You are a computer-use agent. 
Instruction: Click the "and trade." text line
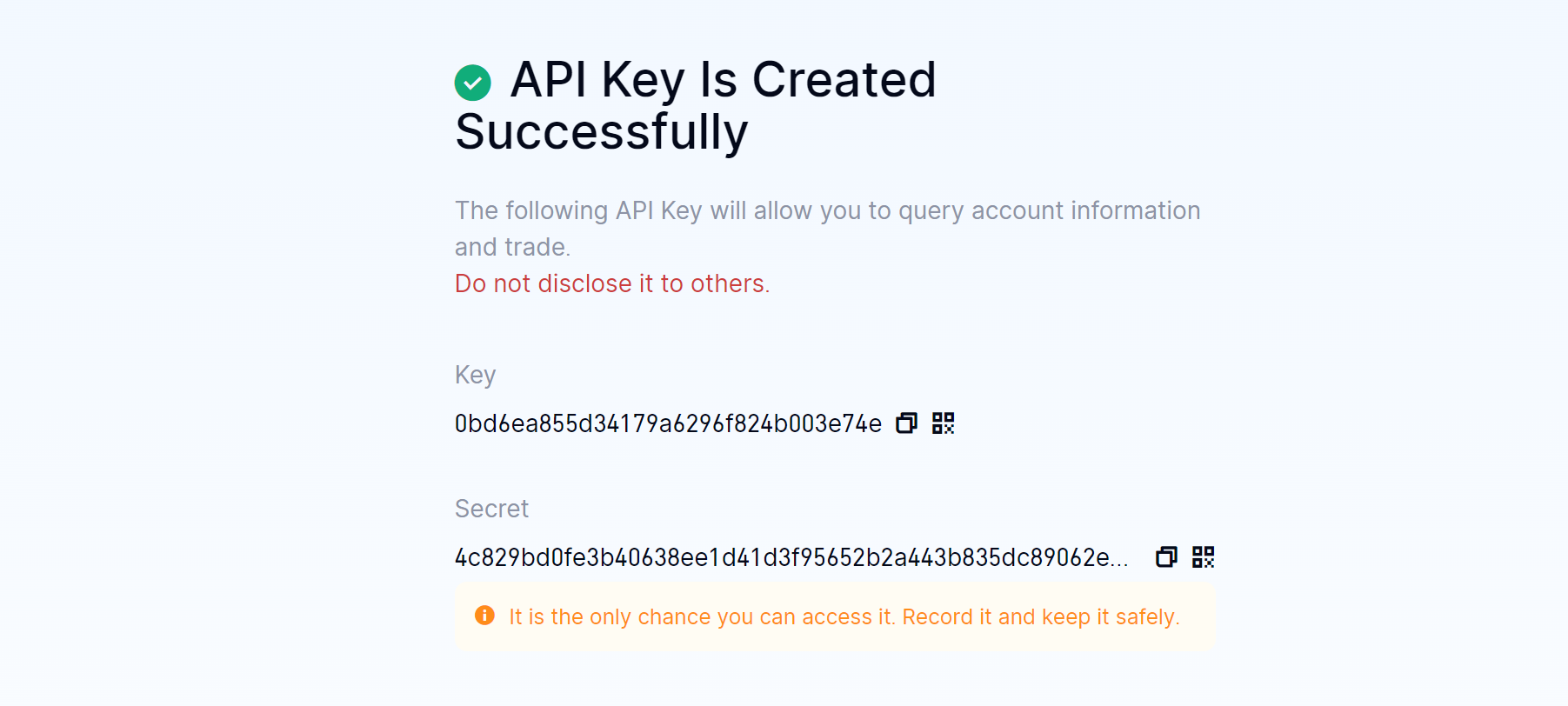(x=513, y=247)
